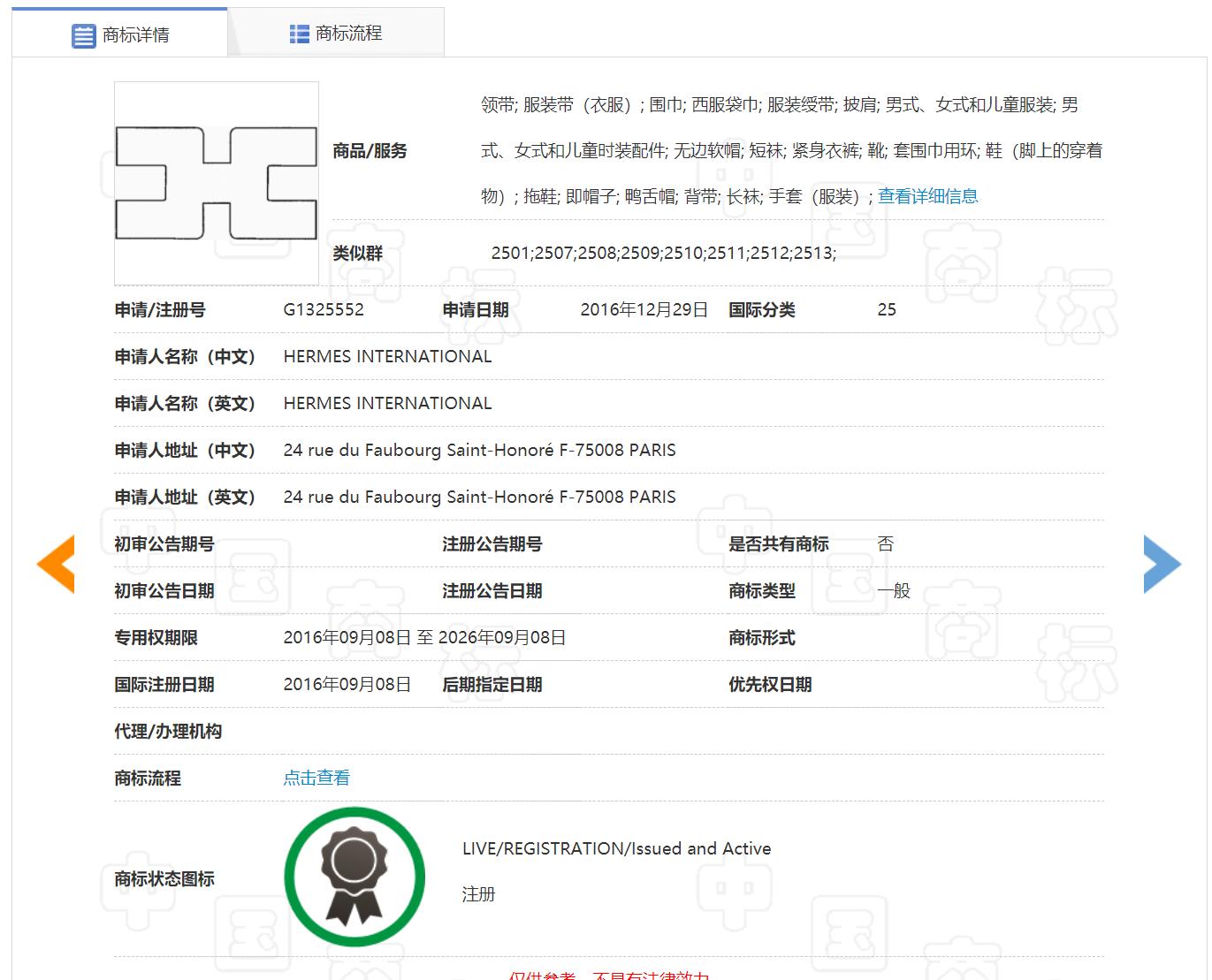The width and height of the screenshot is (1212, 980).
Task: Select the exclusive right period 2016年09月08日 至 2026年09月08日
Action: click(x=424, y=637)
